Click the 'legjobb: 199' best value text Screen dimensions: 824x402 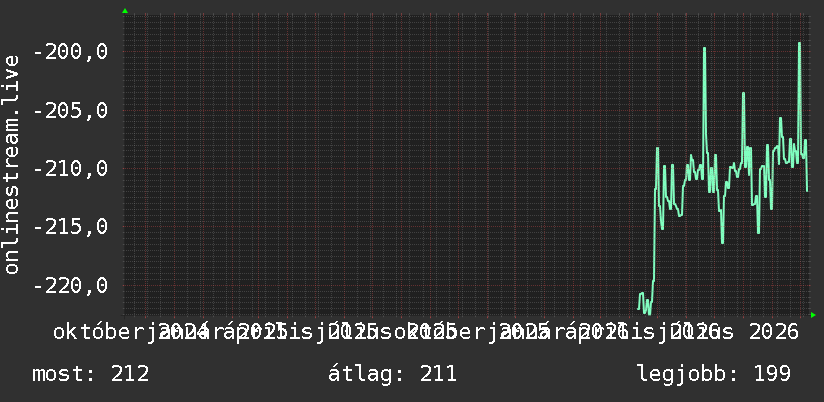[x=714, y=374]
